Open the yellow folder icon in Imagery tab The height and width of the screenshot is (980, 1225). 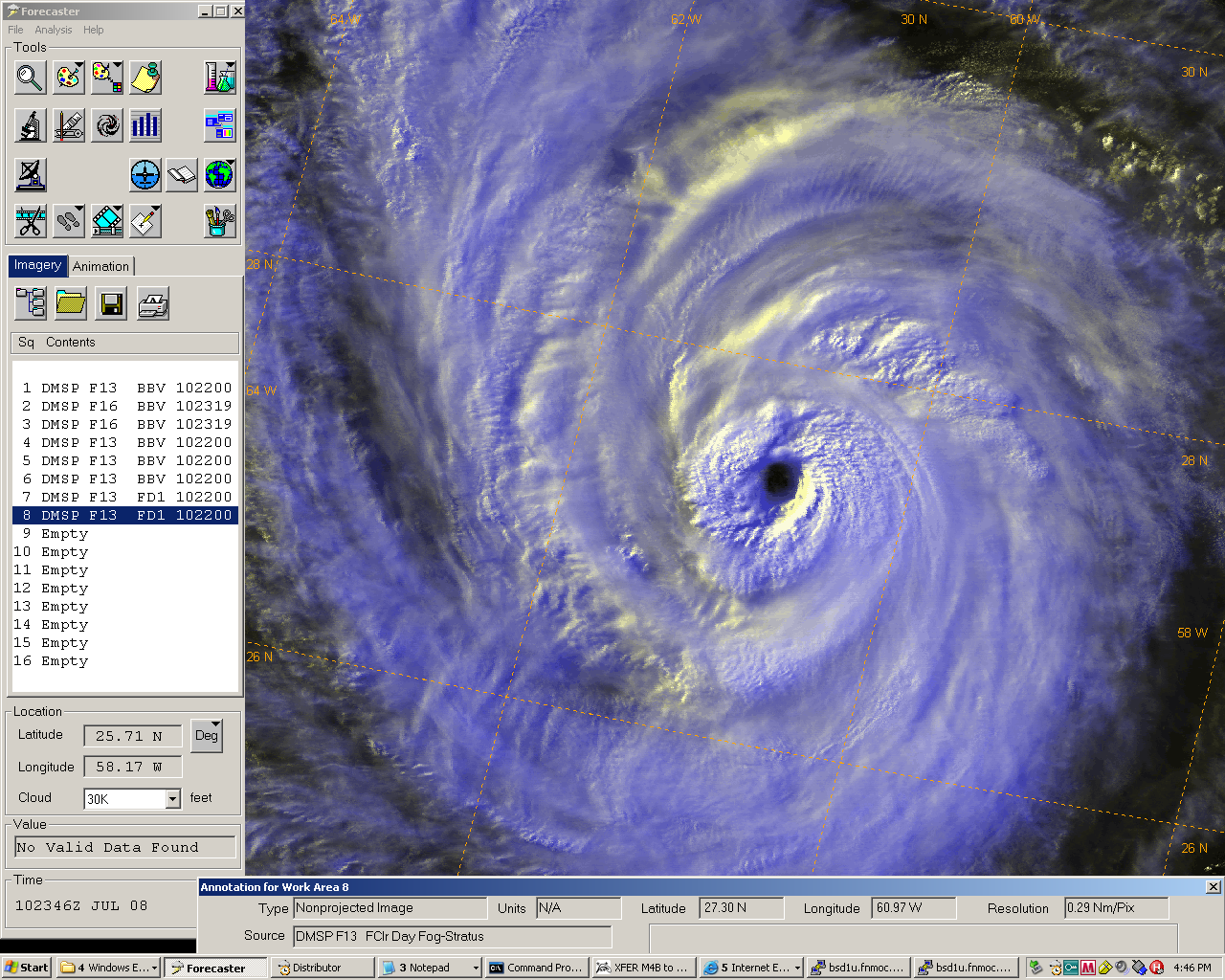click(x=71, y=304)
